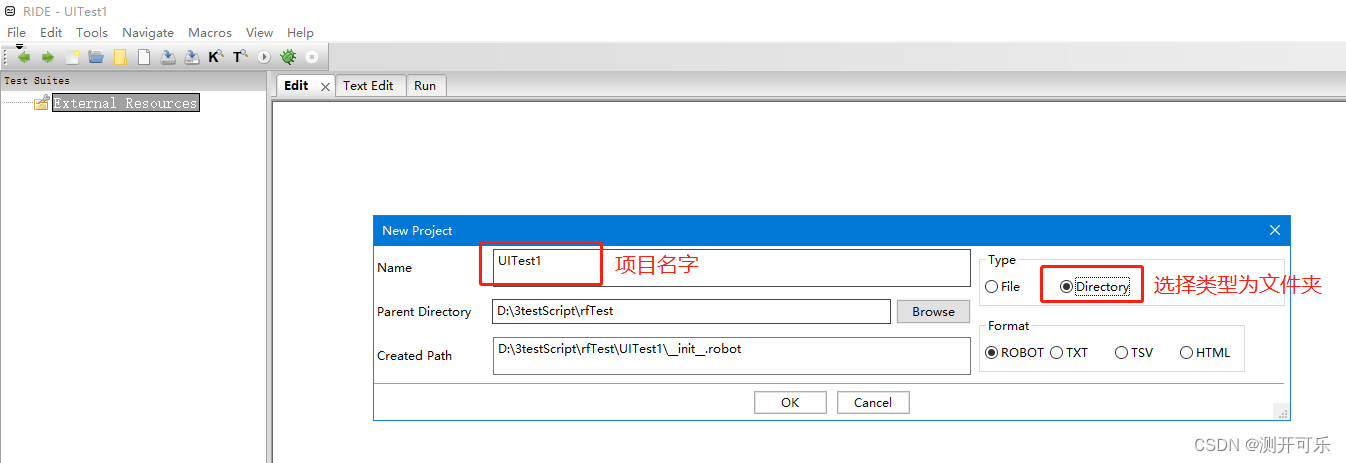Open the Navigate menu

point(148,33)
